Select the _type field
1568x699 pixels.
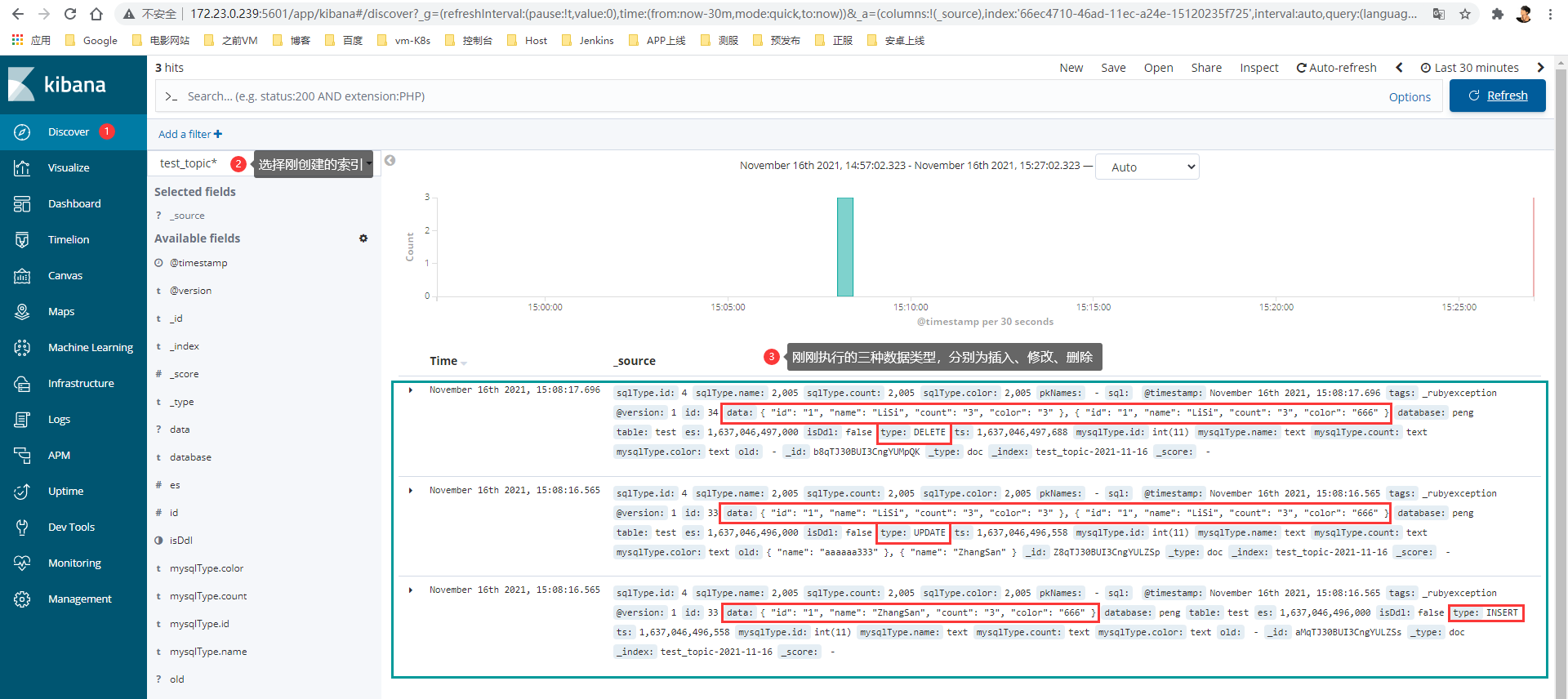click(182, 402)
